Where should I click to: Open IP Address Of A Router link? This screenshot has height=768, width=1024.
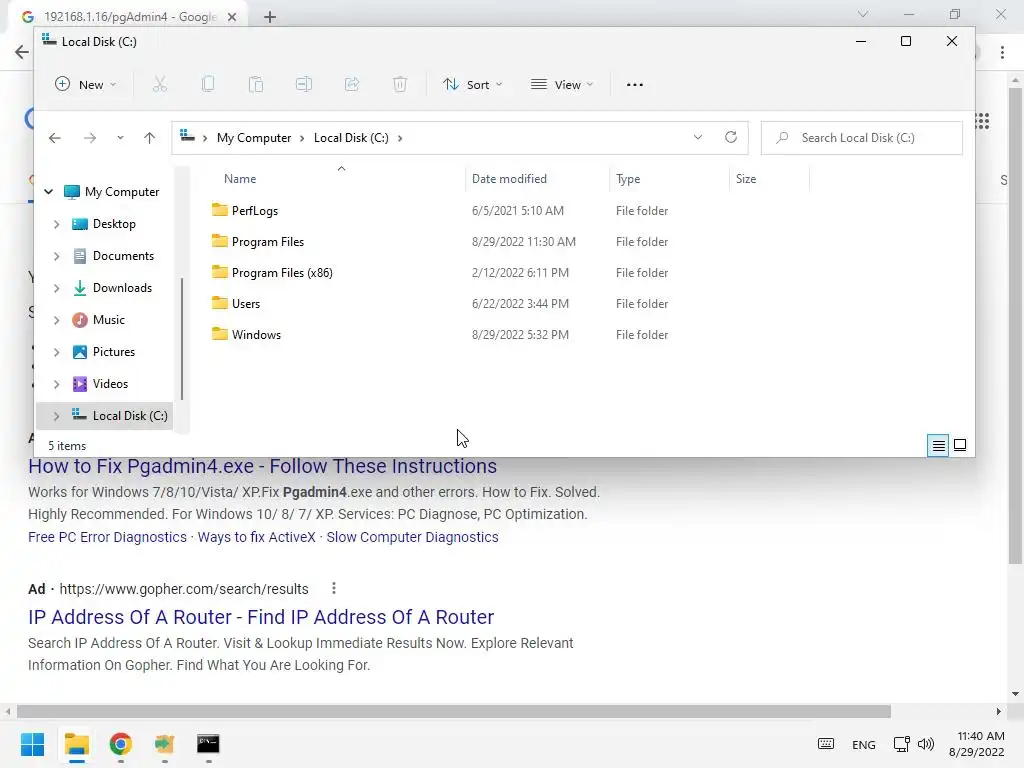261,617
